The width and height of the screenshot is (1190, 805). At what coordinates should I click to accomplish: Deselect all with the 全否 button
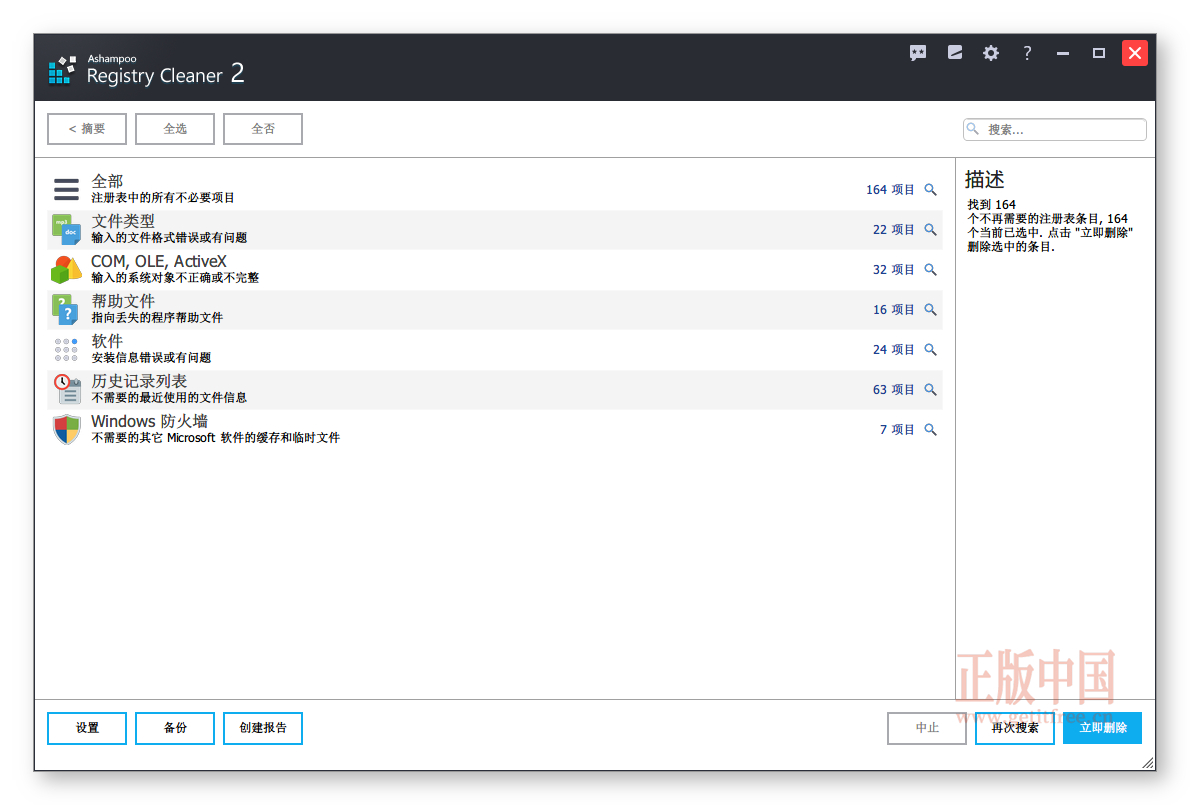(x=263, y=129)
